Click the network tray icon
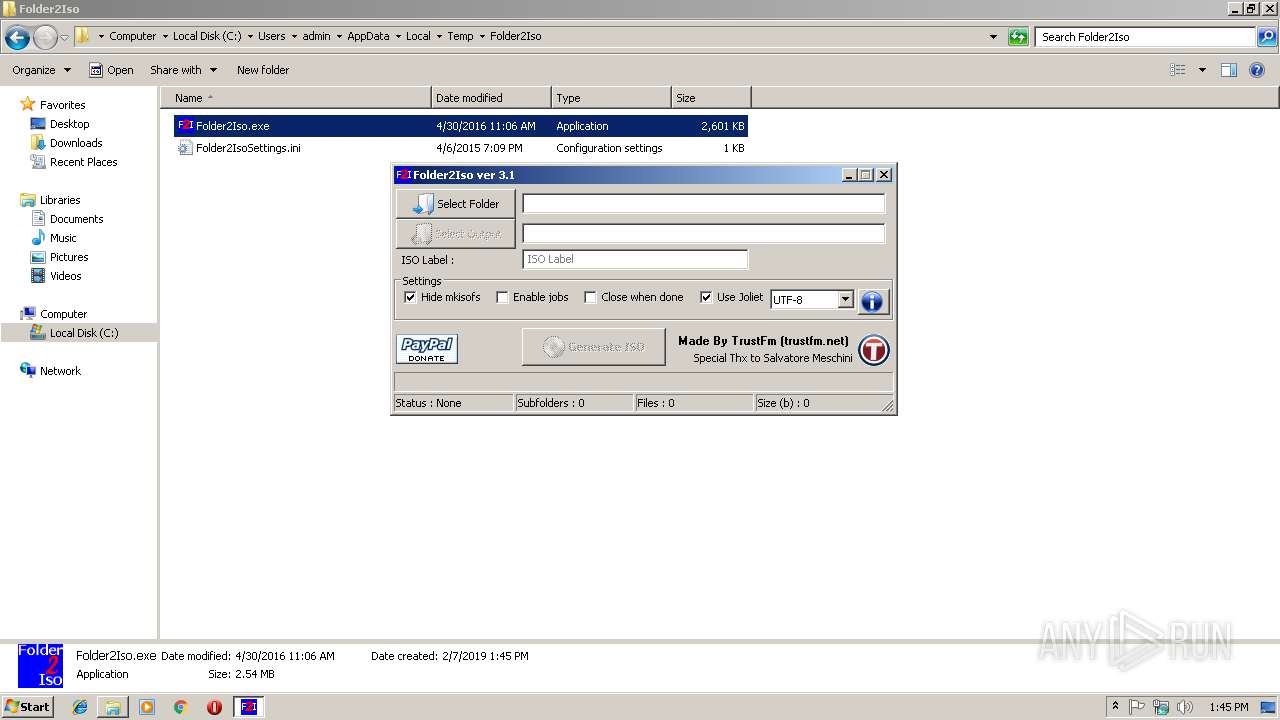The height and width of the screenshot is (720, 1280). pos(1161,707)
